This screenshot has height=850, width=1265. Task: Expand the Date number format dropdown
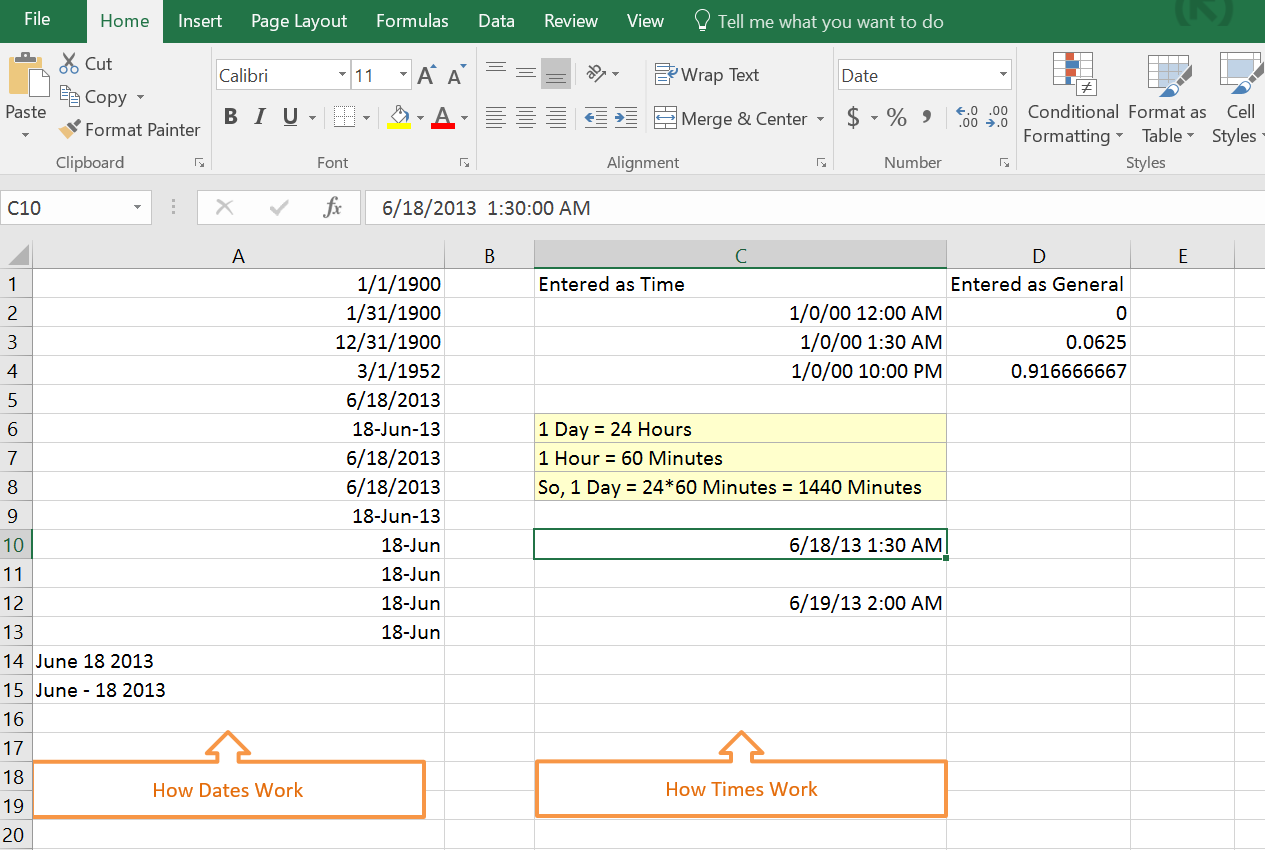coord(1003,76)
